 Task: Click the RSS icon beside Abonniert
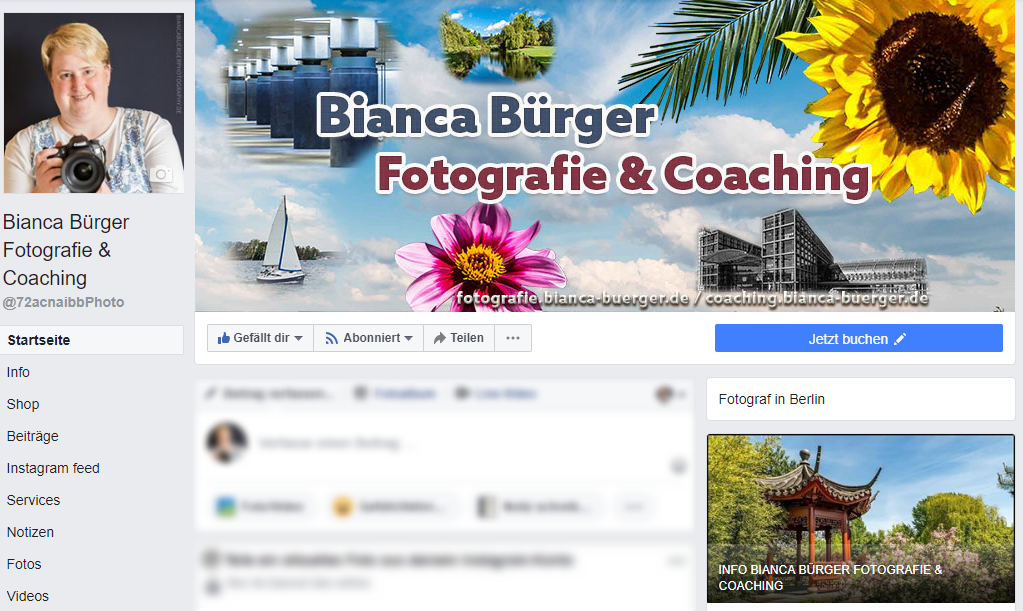(x=331, y=338)
